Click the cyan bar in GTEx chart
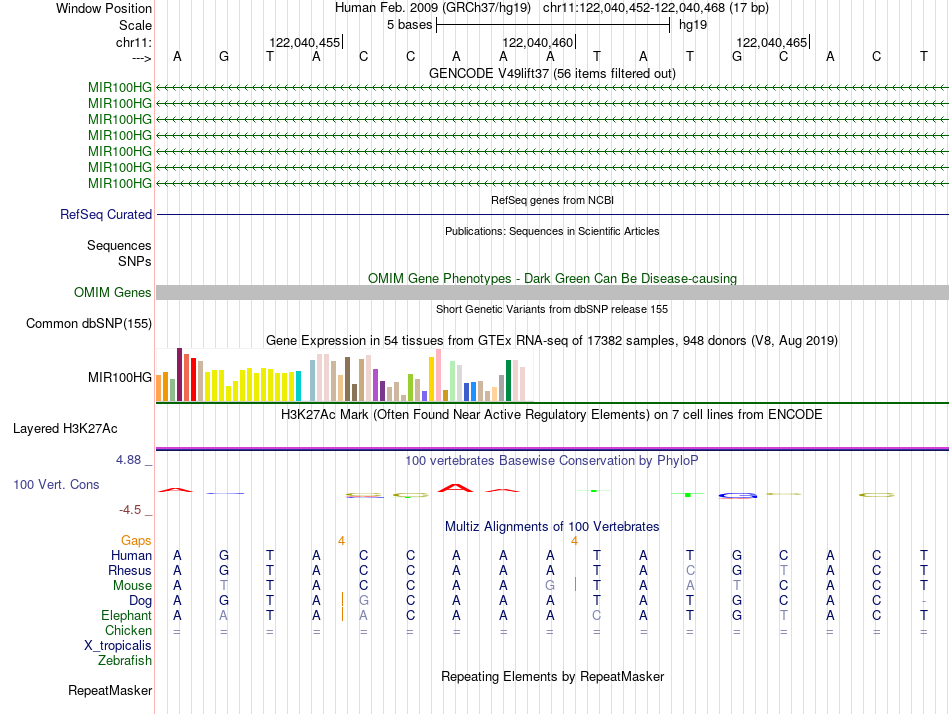Viewport: 950px width, 714px height. tap(298, 387)
